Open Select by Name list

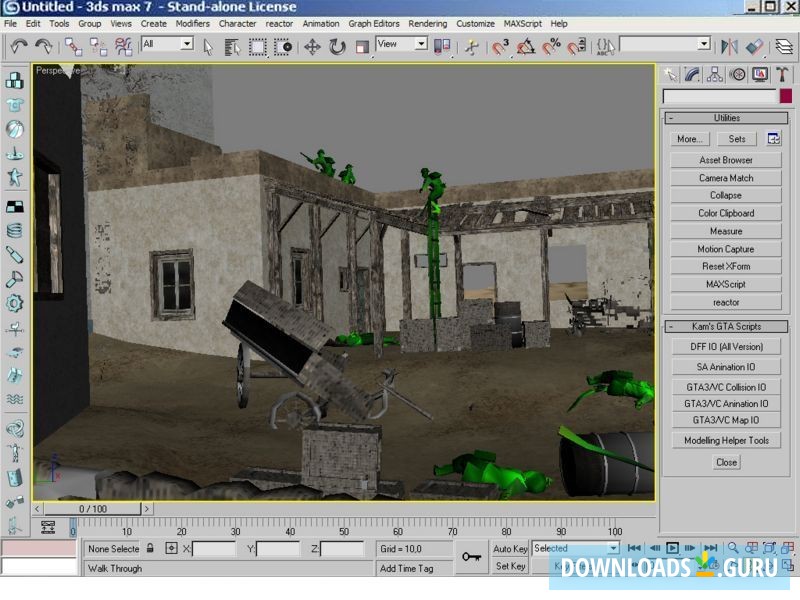point(233,47)
